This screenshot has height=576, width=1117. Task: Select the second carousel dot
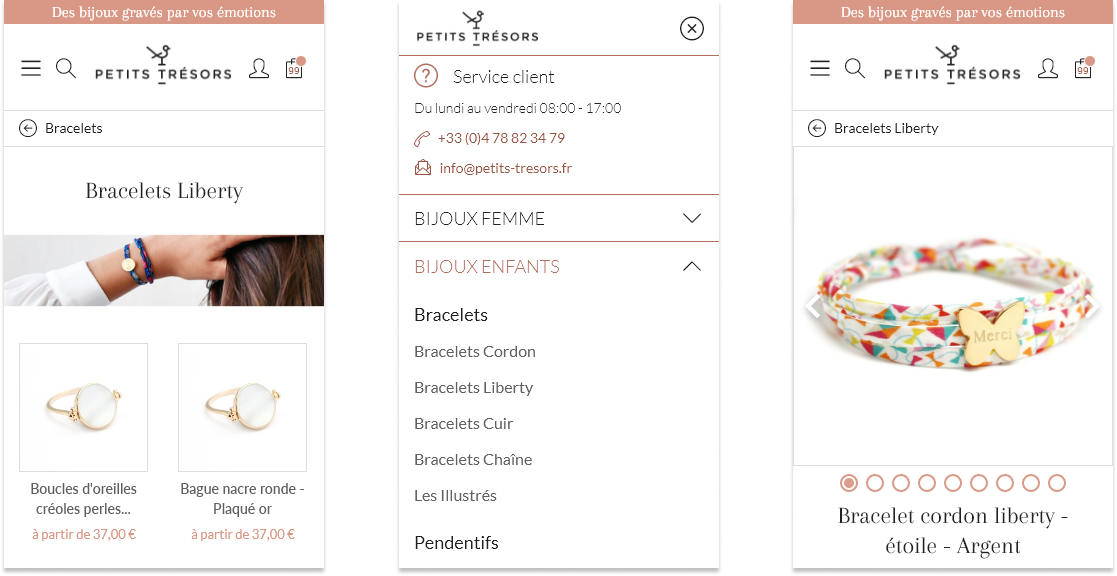point(875,483)
